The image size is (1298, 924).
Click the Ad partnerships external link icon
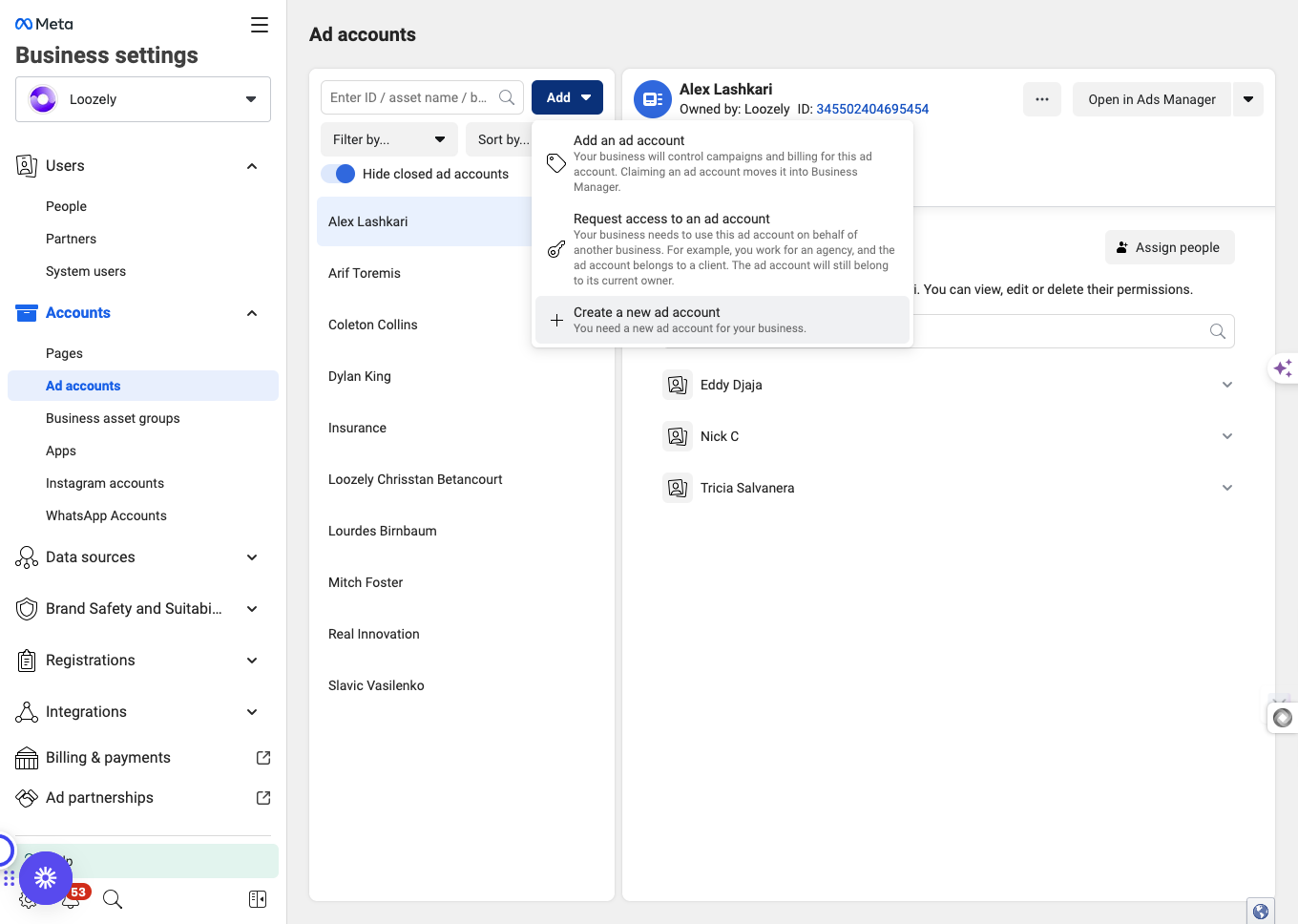tap(263, 798)
